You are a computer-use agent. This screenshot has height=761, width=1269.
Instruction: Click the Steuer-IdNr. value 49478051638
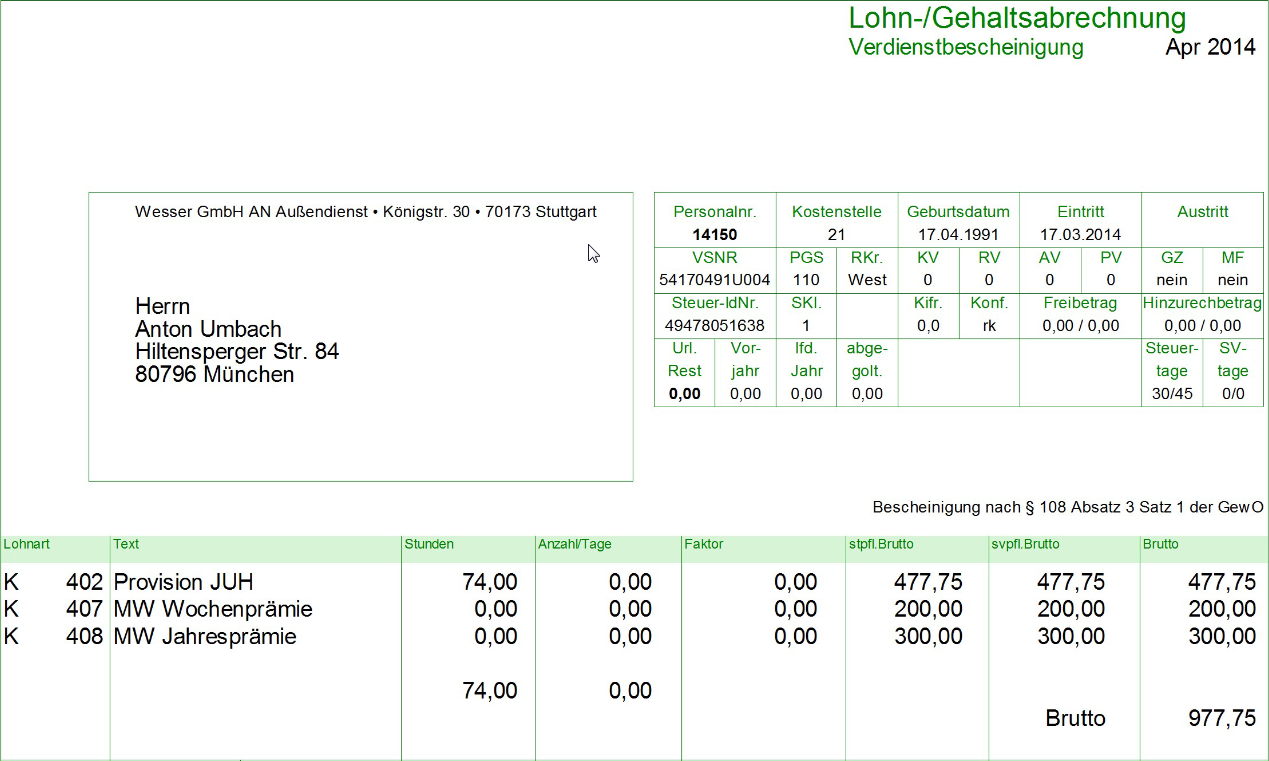(714, 326)
